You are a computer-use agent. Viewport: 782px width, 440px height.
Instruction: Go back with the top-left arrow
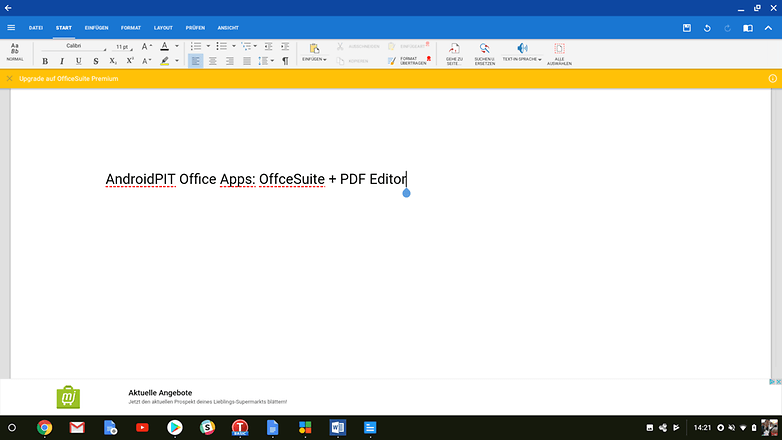coord(8,8)
